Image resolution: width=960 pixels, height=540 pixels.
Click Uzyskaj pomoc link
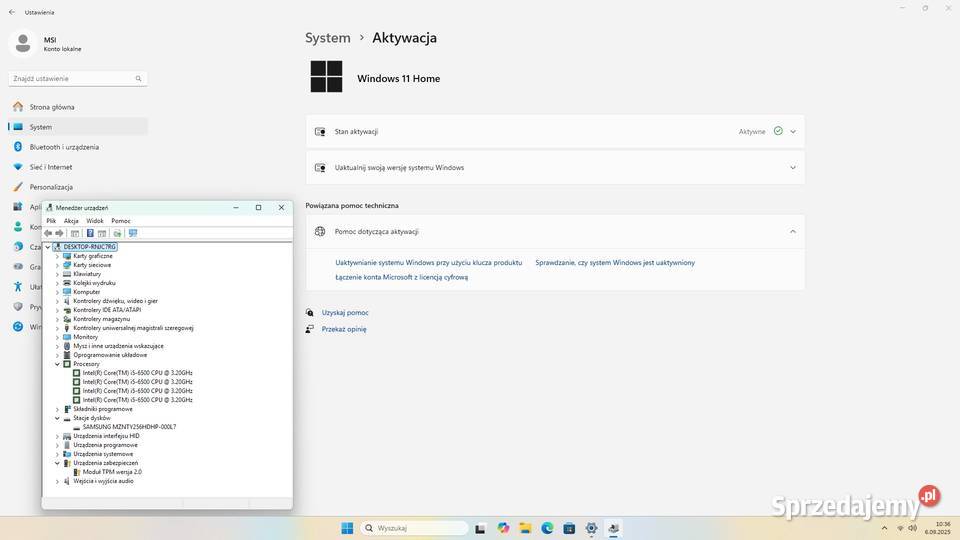345,312
